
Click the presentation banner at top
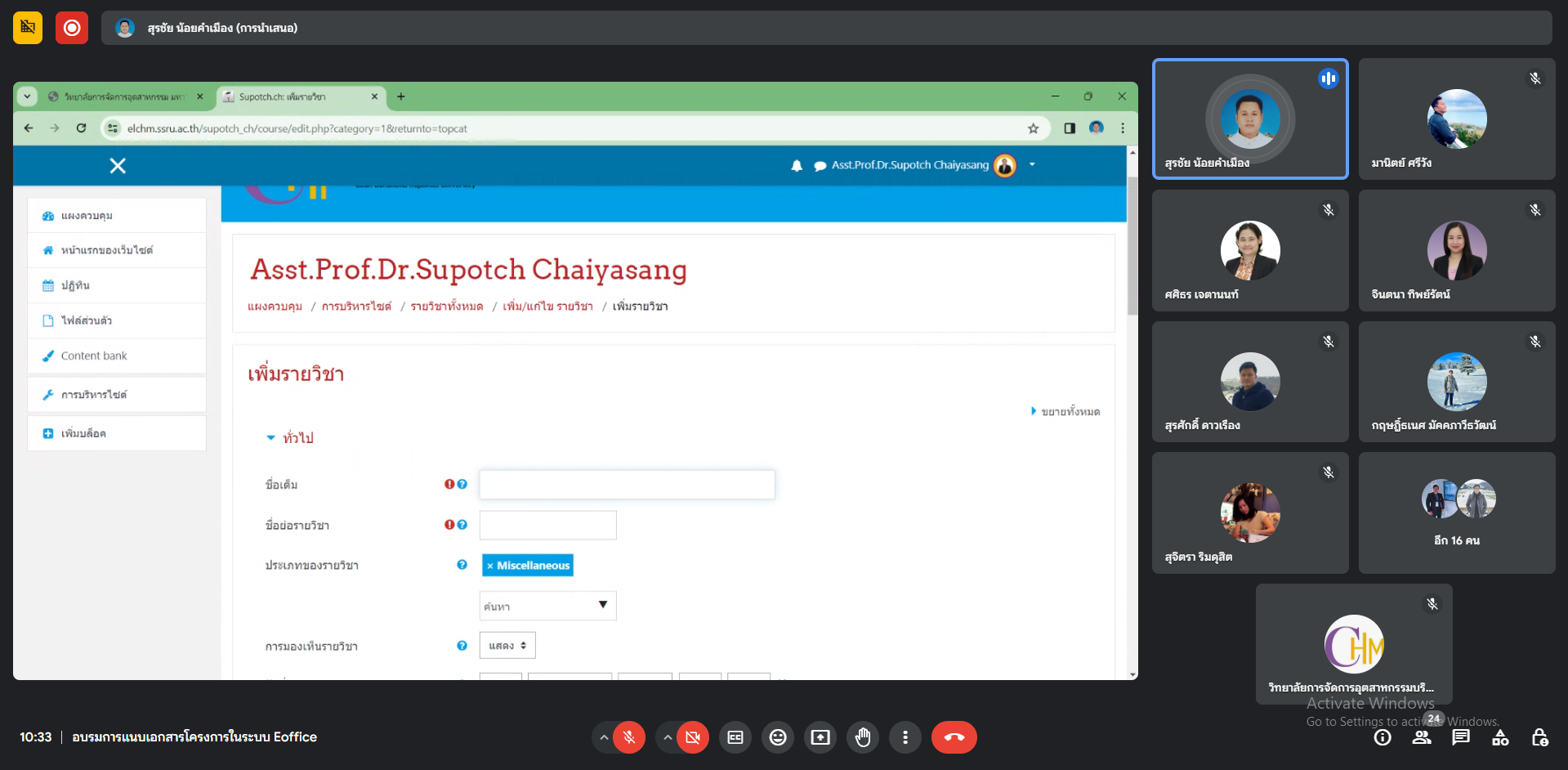click(825, 28)
